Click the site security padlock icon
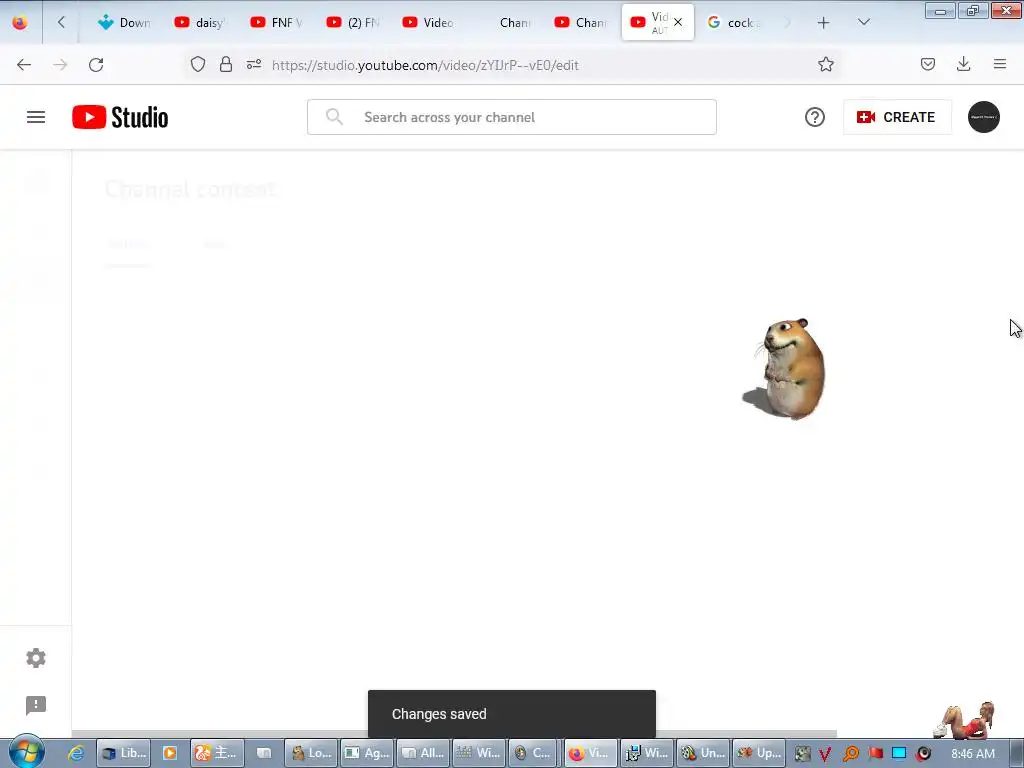Viewport: 1024px width, 768px height. click(226, 65)
